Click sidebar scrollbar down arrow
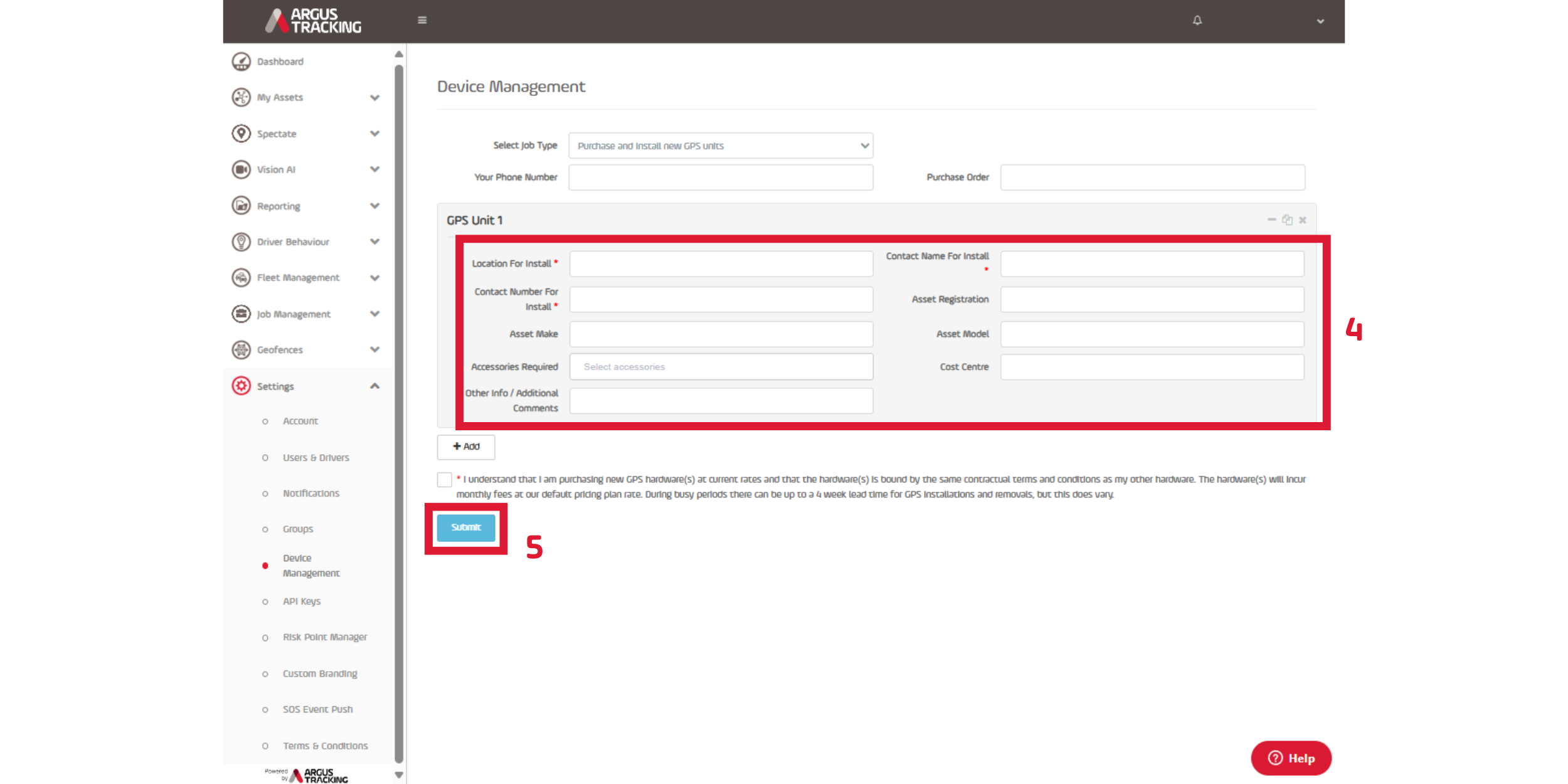1568x784 pixels. click(399, 775)
